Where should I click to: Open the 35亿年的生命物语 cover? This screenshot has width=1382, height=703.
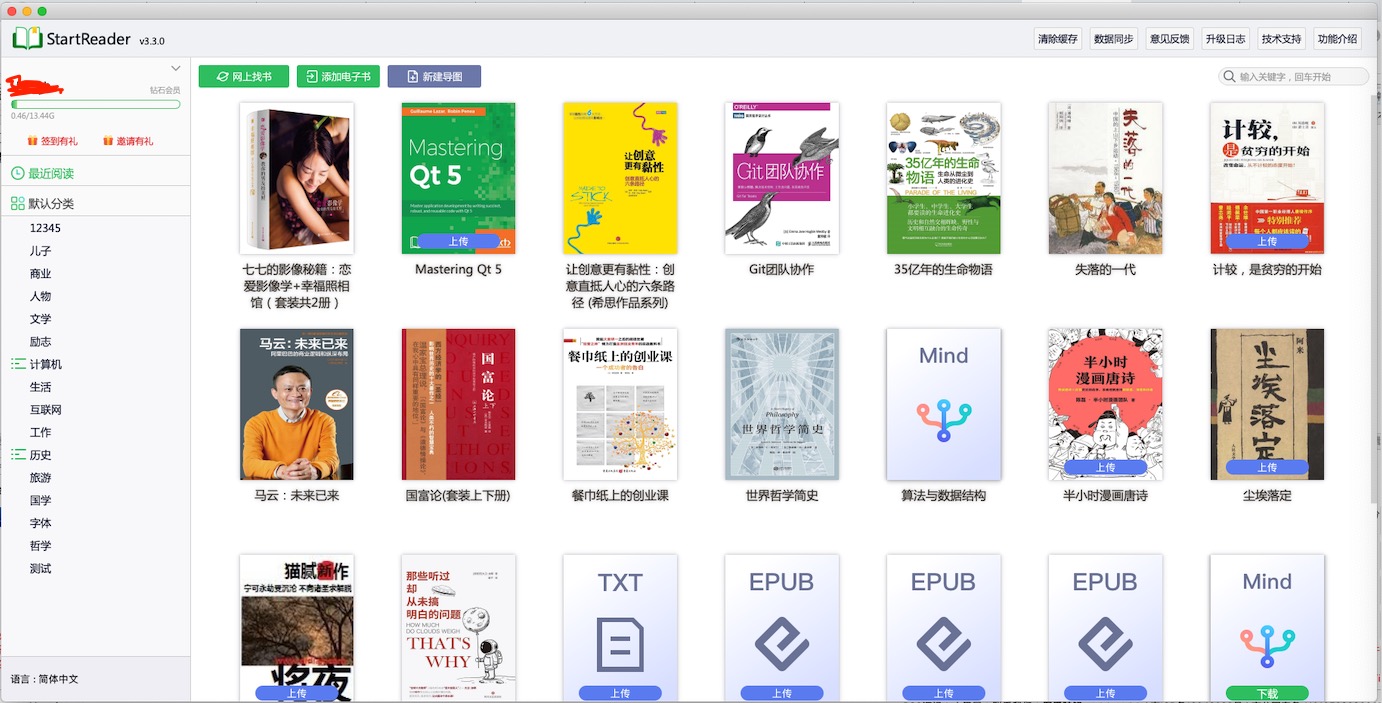click(x=944, y=178)
